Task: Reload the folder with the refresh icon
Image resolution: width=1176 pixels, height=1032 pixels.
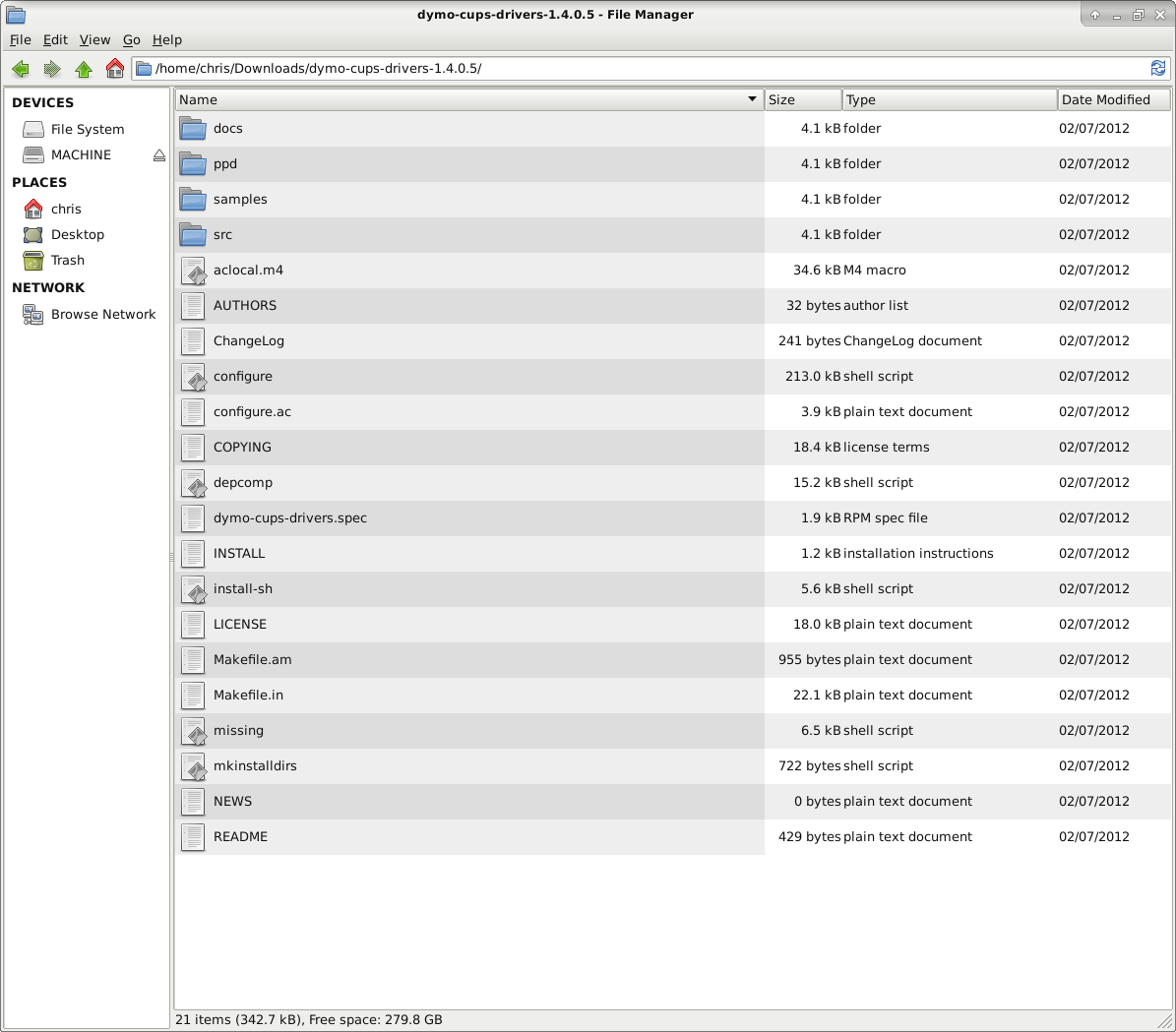Action: [x=1158, y=68]
